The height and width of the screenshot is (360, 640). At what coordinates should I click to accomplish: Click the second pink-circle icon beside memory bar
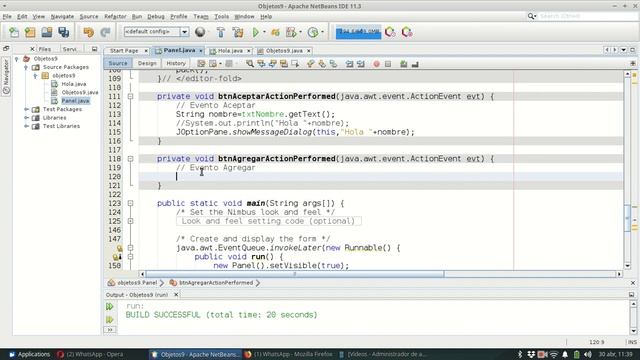[x=407, y=32]
